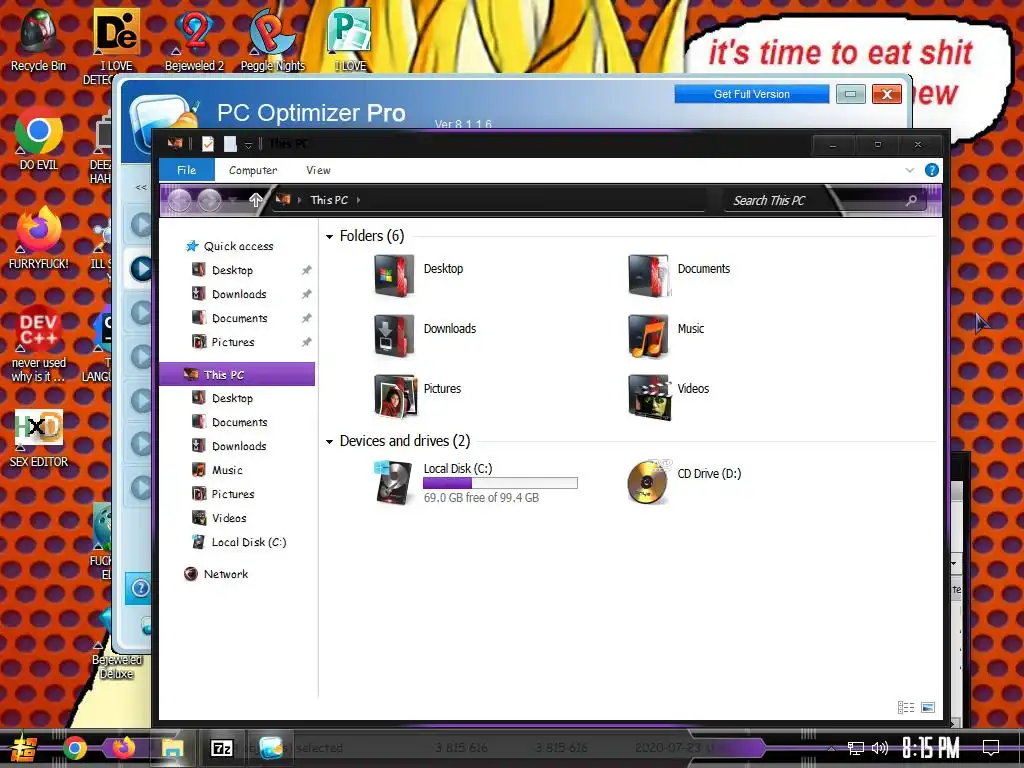The height and width of the screenshot is (768, 1024).
Task: Open network icon in system tray
Action: pyautogui.click(x=856, y=748)
